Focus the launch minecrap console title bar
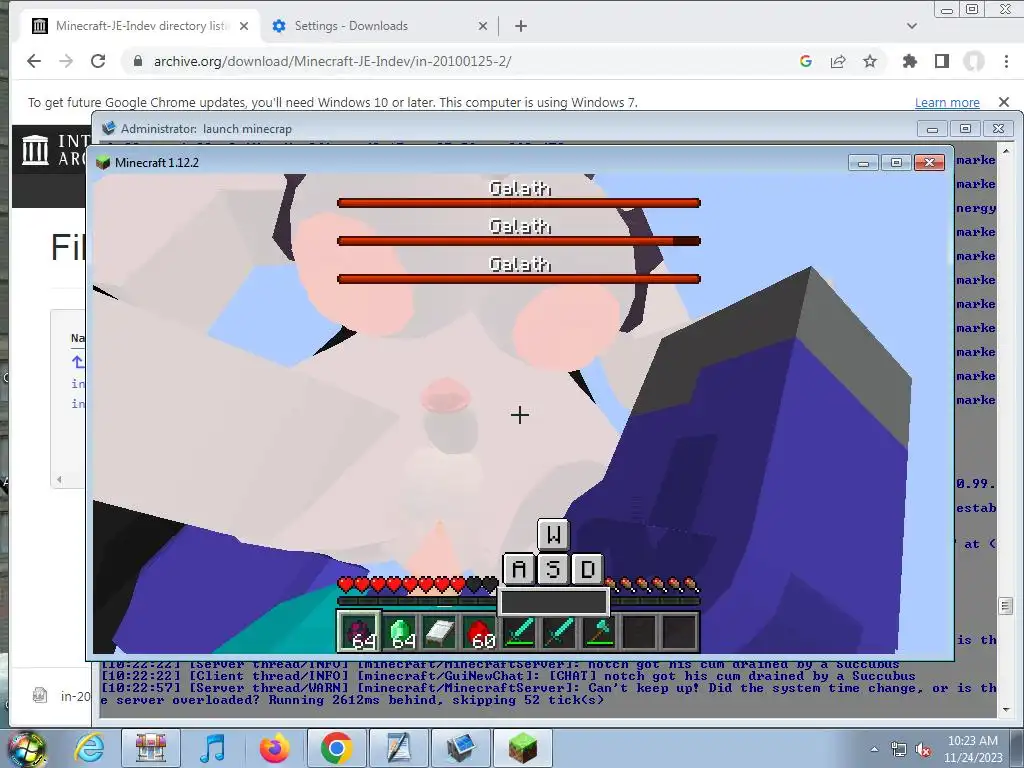Screen dimensions: 1024x768 tap(509, 129)
